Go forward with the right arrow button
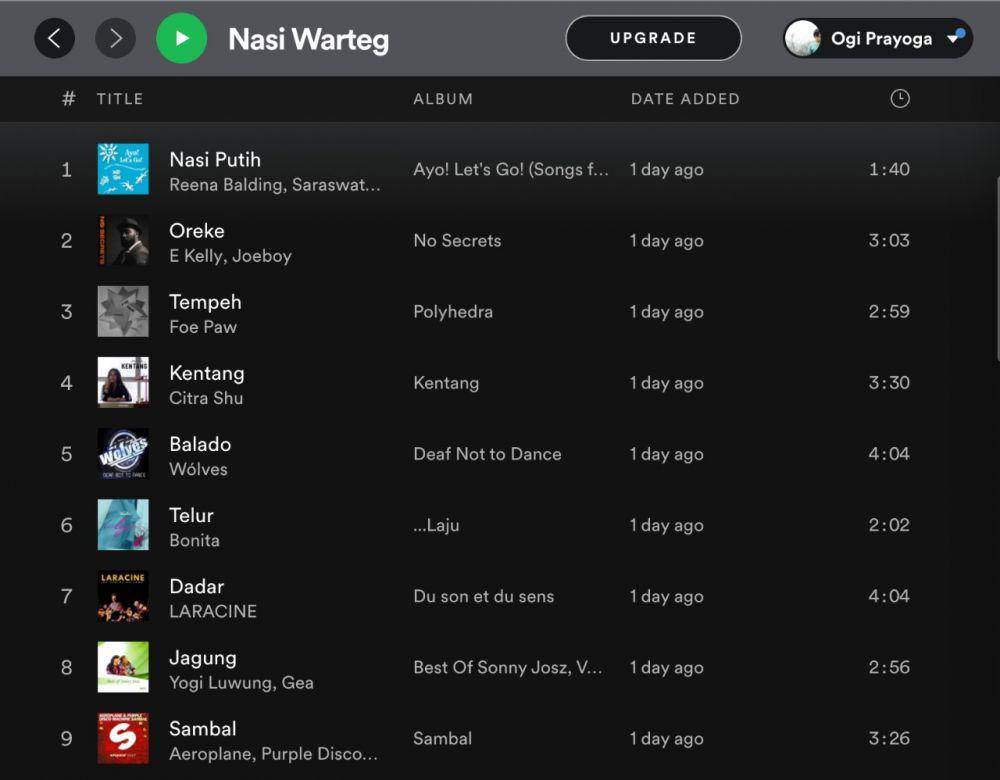This screenshot has height=780, width=1000. coord(115,38)
